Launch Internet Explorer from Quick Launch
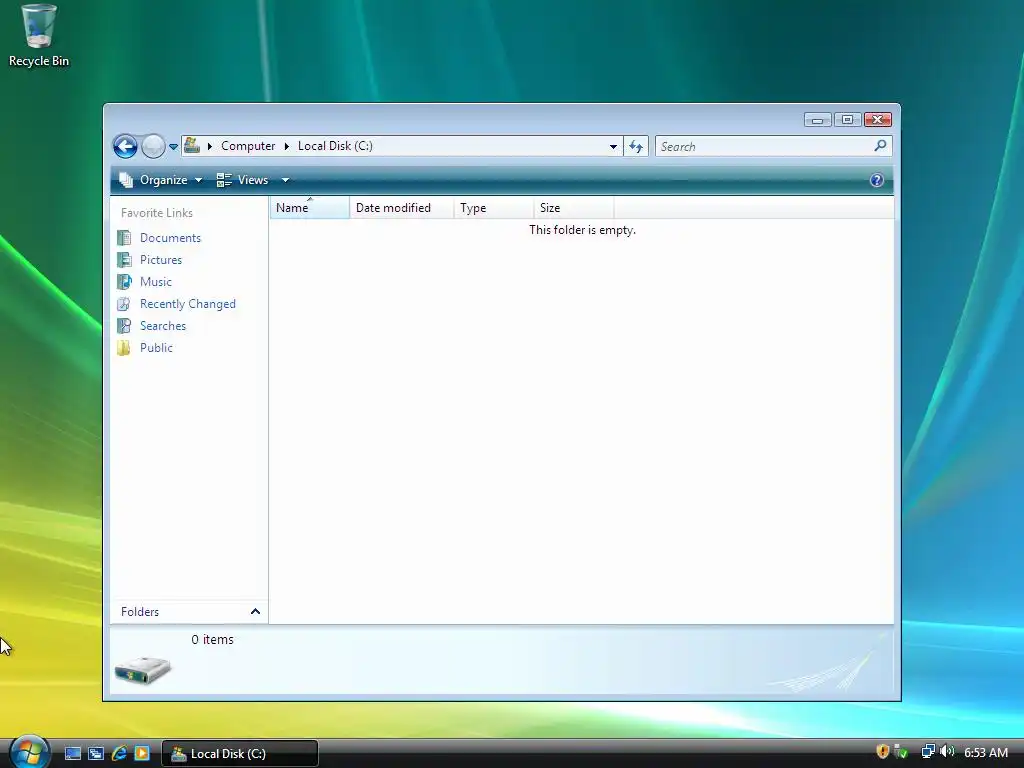The image size is (1024, 768). pos(119,754)
